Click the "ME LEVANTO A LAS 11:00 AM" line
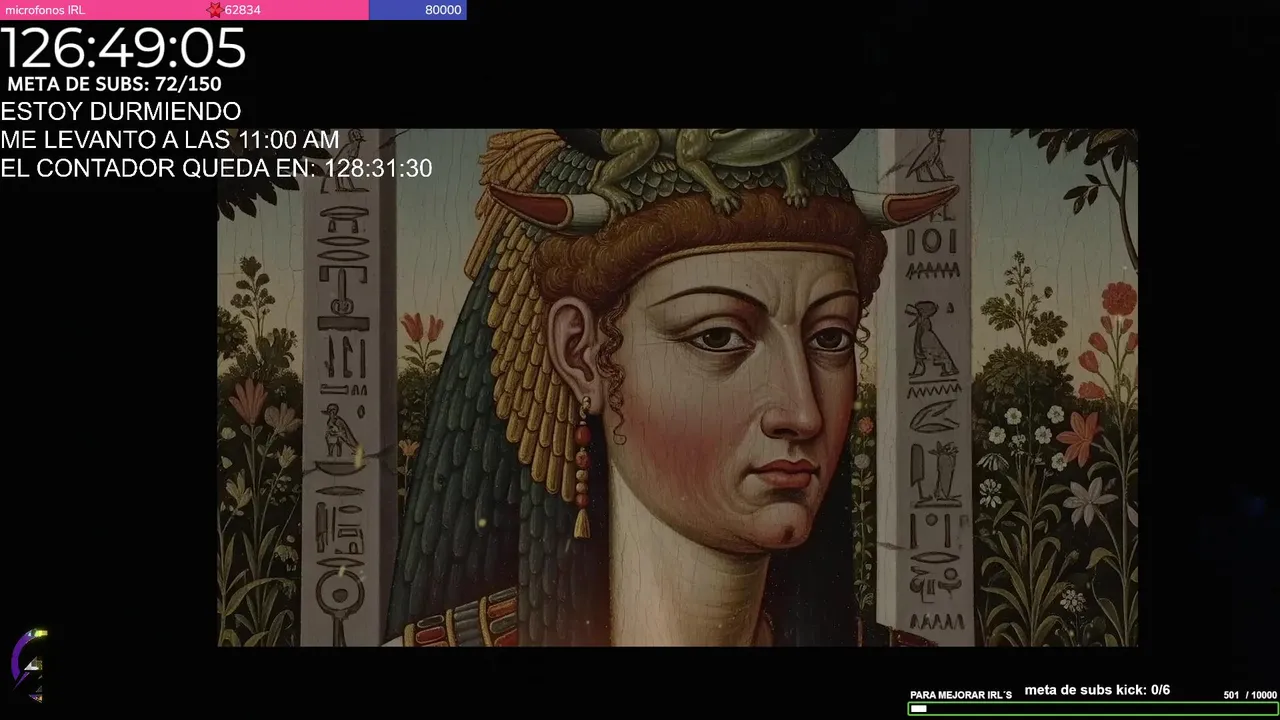Screen dimensions: 1280x720 (x=170, y=140)
